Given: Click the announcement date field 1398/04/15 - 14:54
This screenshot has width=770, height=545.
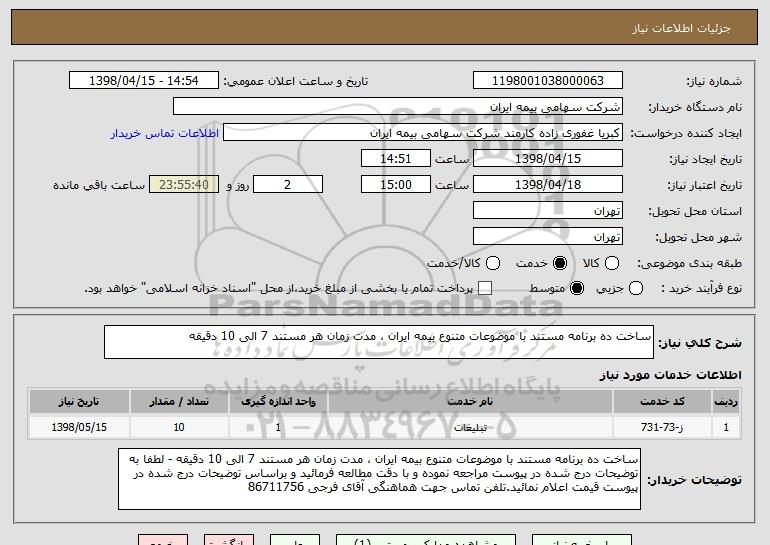Looking at the screenshot, I should (144, 81).
